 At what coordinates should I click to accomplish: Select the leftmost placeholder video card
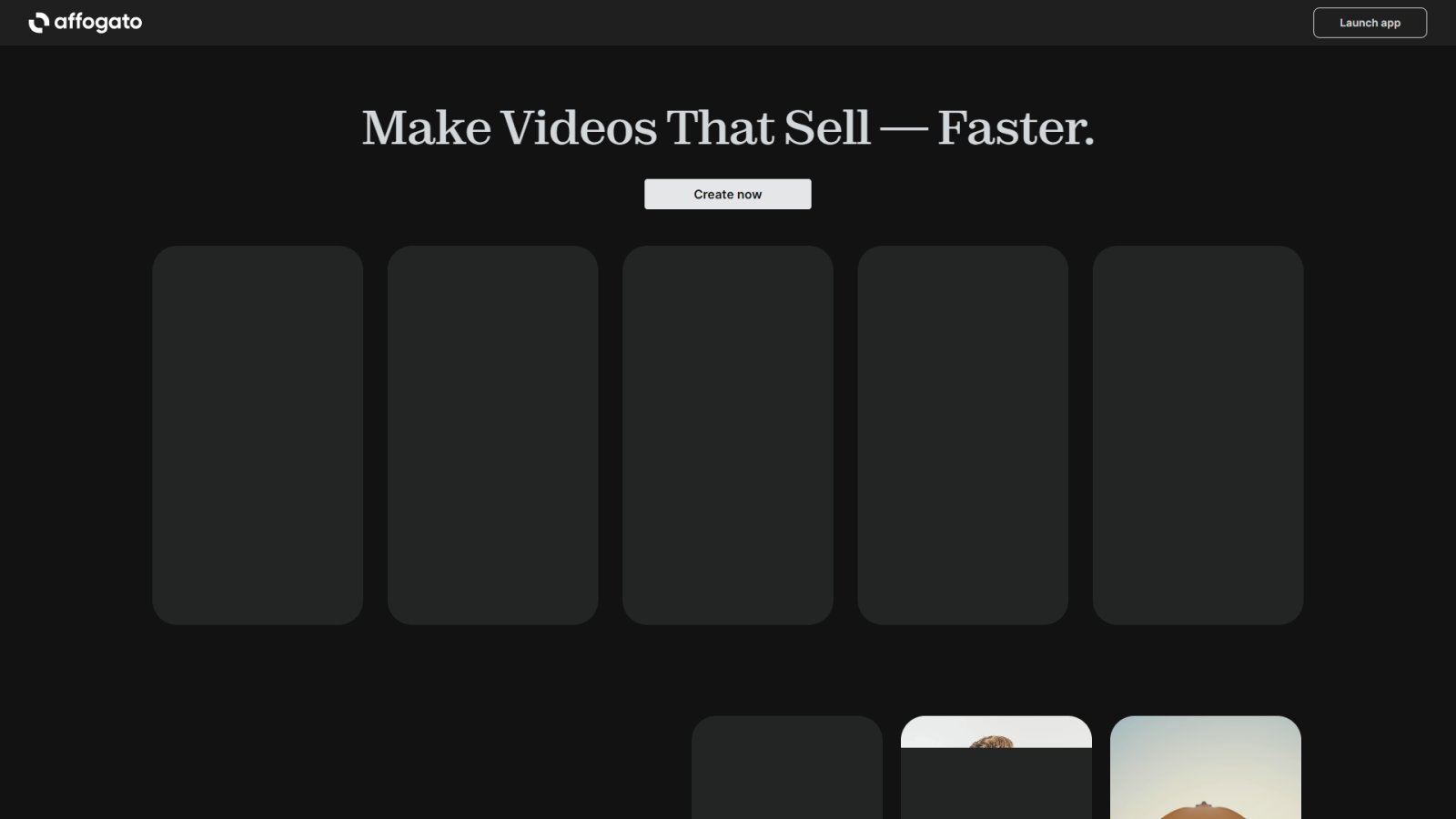pos(258,435)
